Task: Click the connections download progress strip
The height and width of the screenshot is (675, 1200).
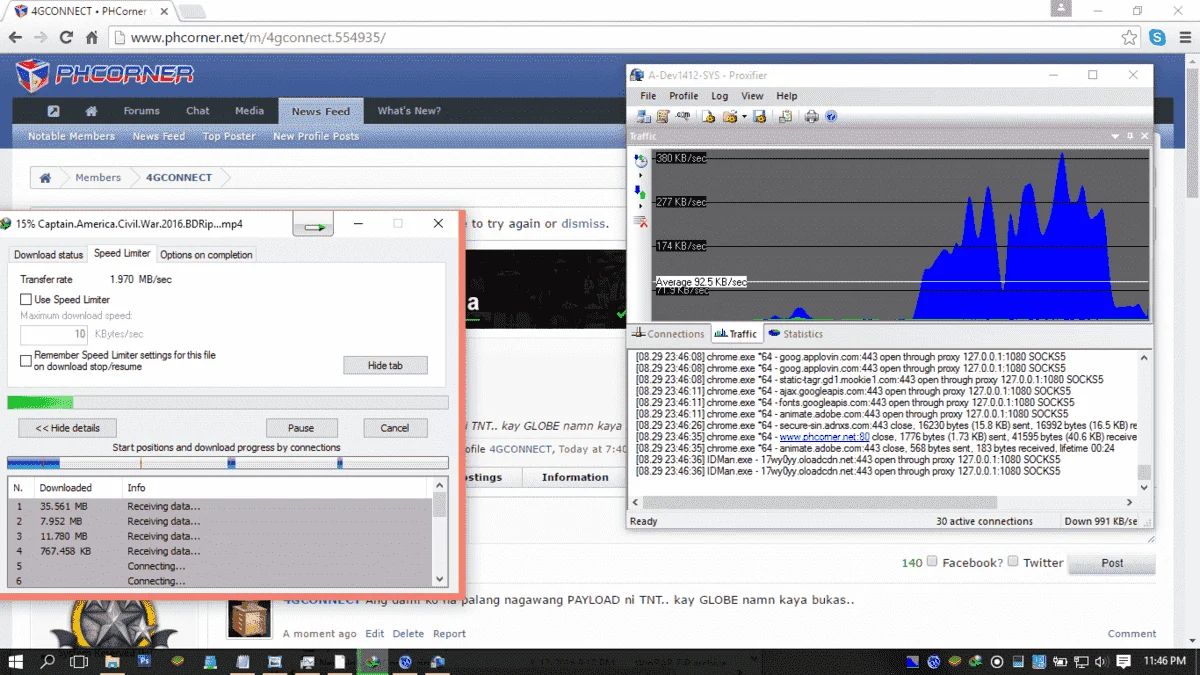Action: pyautogui.click(x=227, y=463)
